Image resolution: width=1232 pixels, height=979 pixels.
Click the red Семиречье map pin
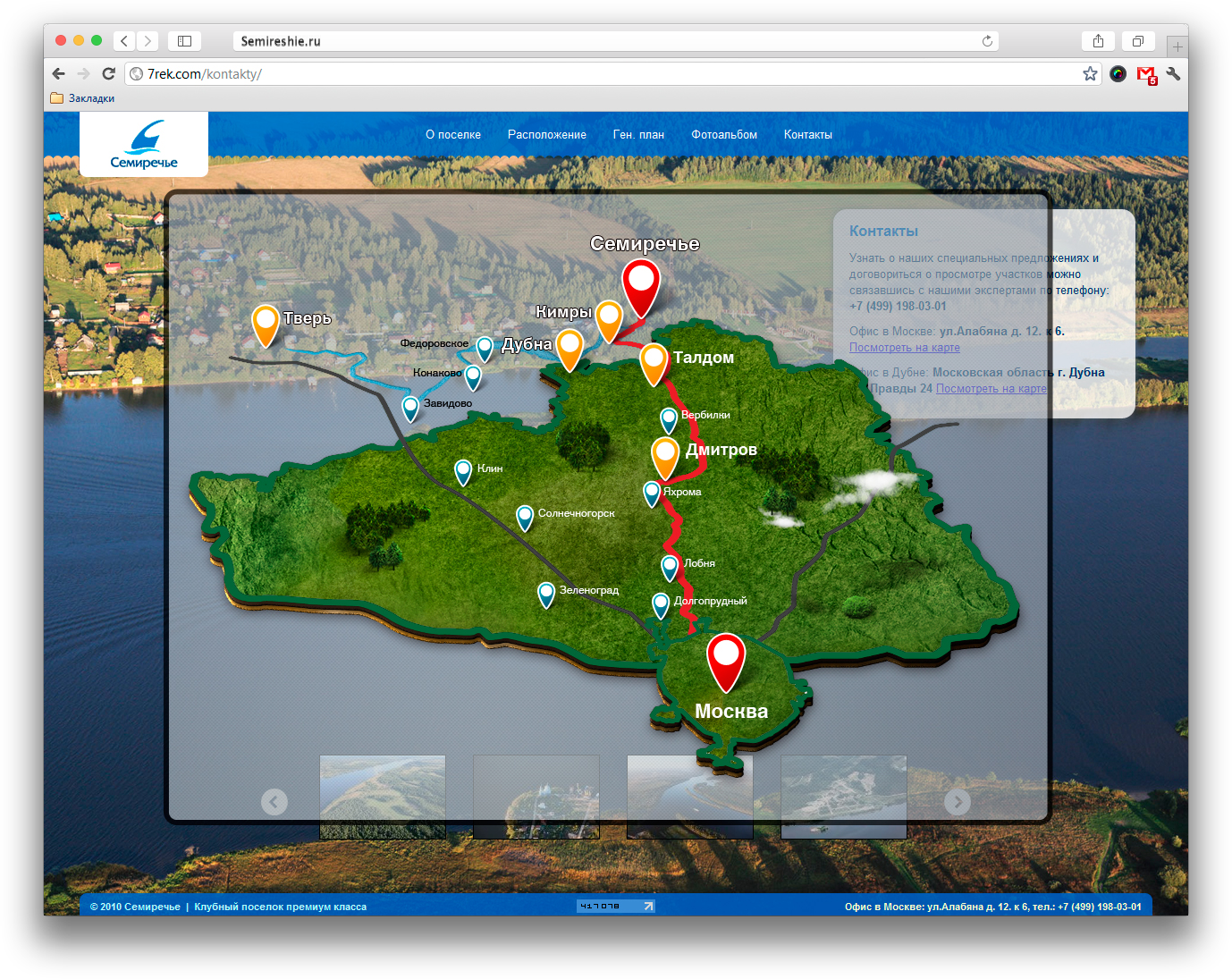point(641,286)
